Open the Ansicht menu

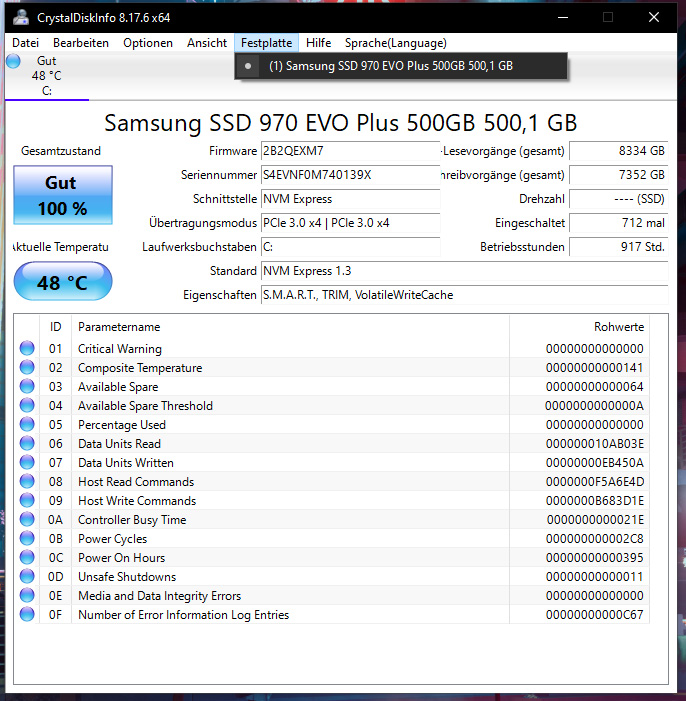click(x=207, y=43)
